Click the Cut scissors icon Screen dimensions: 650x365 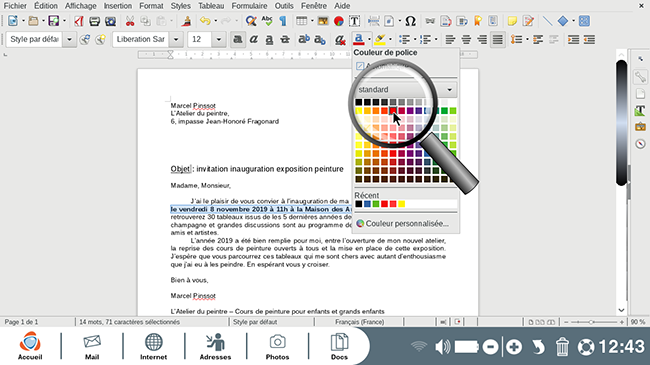tap(130, 21)
